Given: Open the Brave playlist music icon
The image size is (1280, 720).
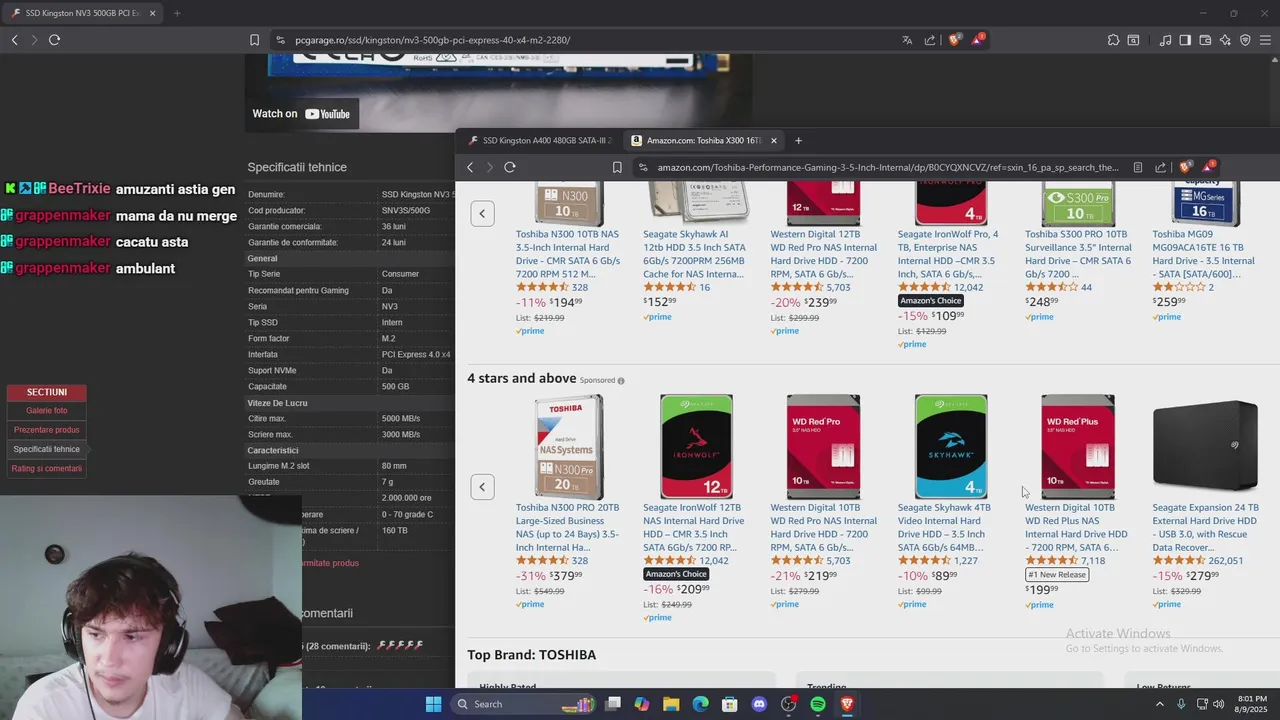Looking at the screenshot, I should [1165, 40].
